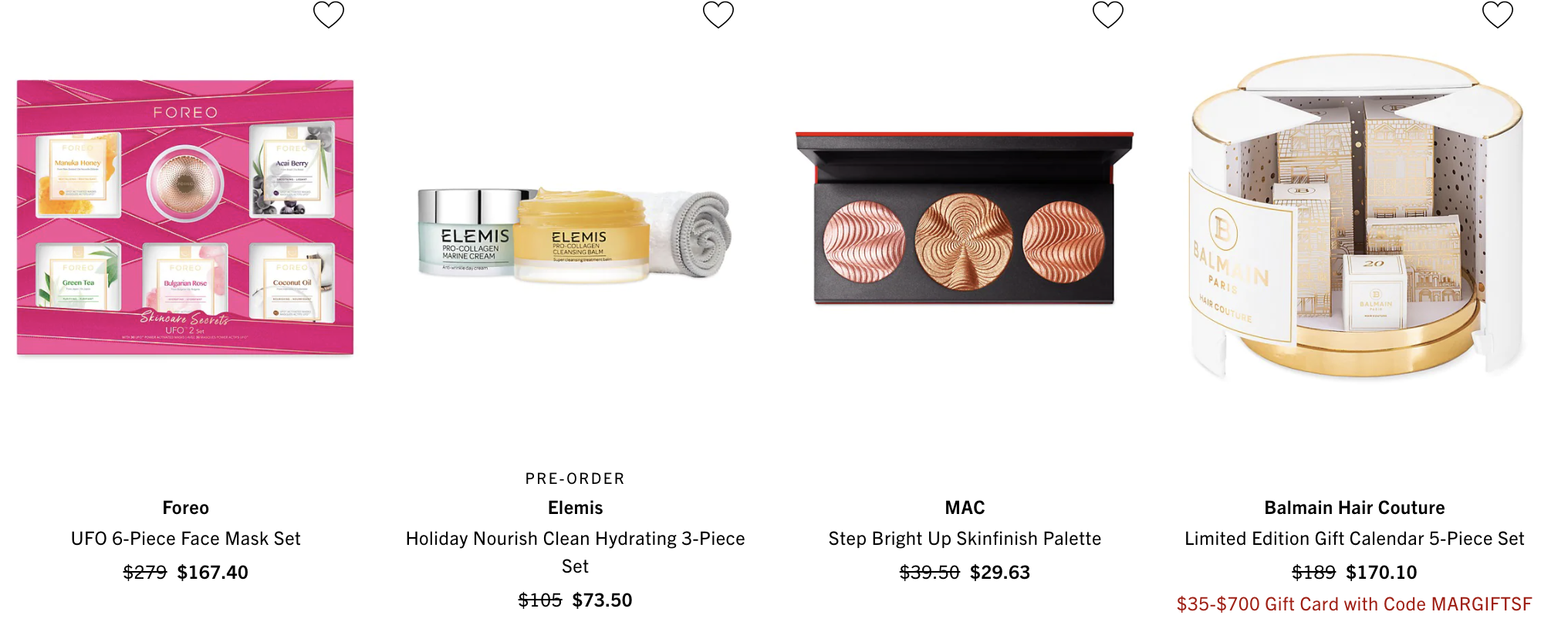This screenshot has width=1568, height=639.
Task: Click the MAC brand name
Action: tap(965, 508)
